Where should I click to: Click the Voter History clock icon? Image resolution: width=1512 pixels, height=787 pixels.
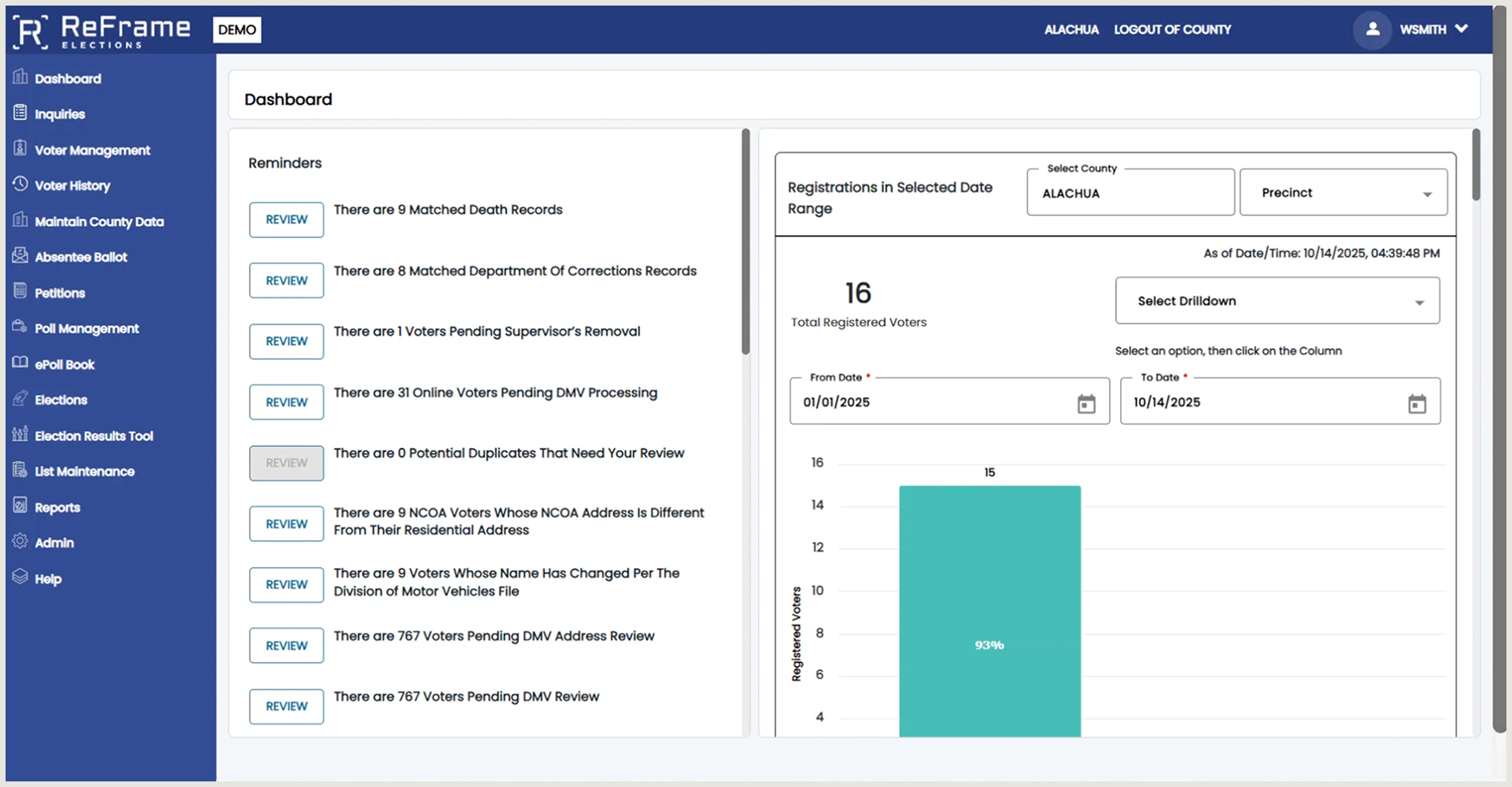(20, 184)
